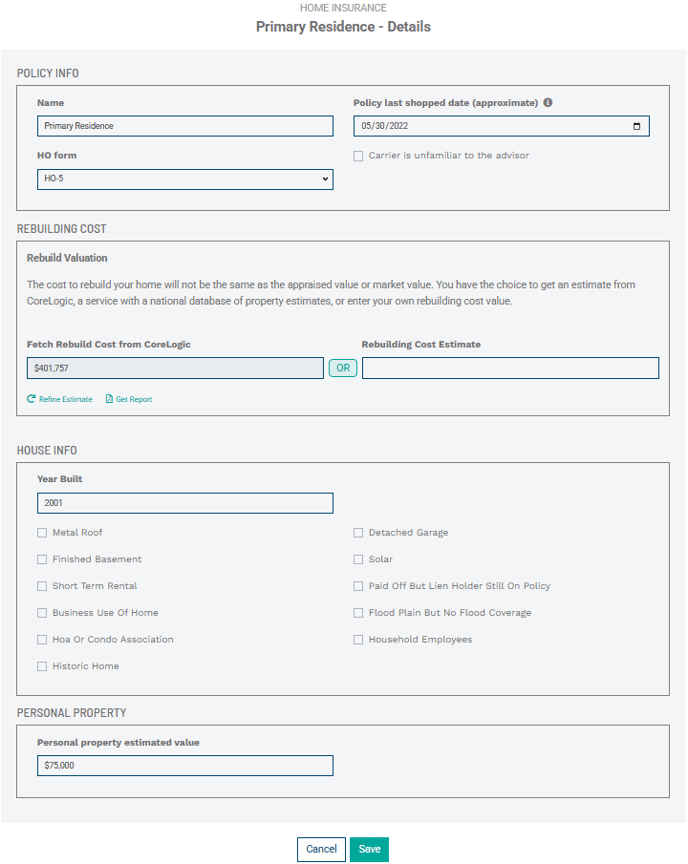Tick the Detached Garage checkbox
688x864 pixels.
(359, 533)
